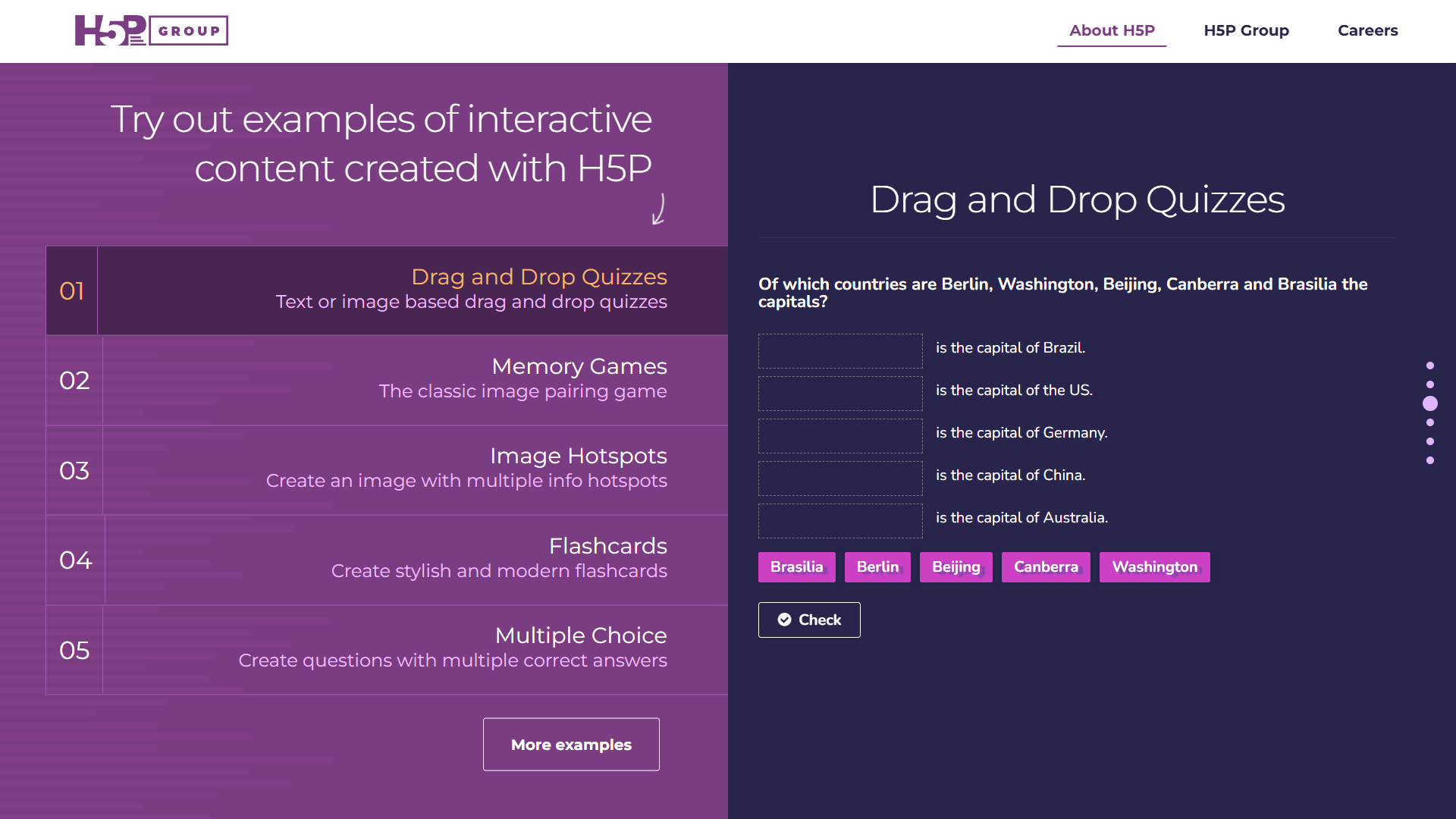Screen dimensions: 1456x819
Task: Click the H5P Group logo
Action: (151, 31)
